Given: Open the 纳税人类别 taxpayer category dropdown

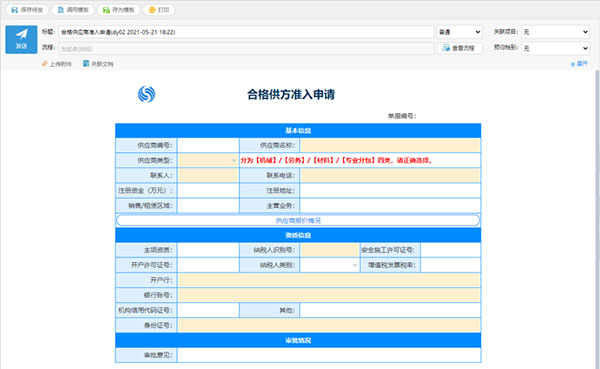Looking at the screenshot, I should (329, 265).
